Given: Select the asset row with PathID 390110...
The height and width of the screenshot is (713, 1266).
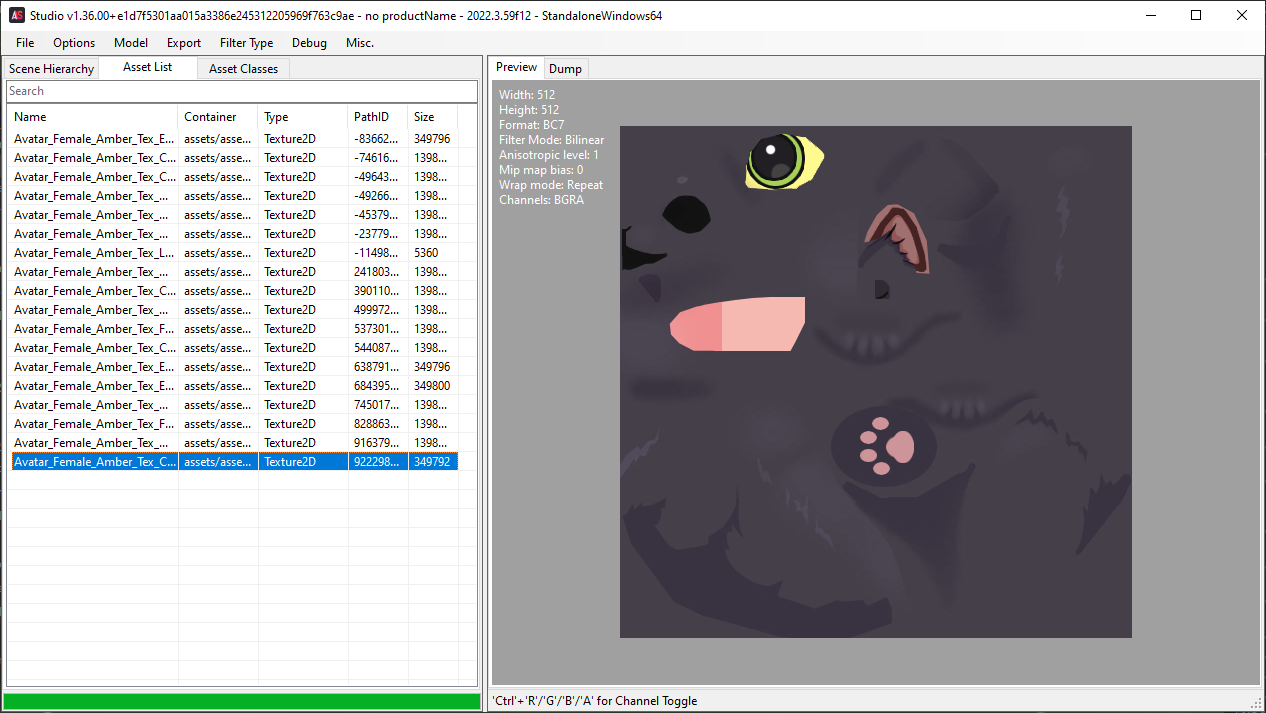Looking at the screenshot, I should [234, 291].
